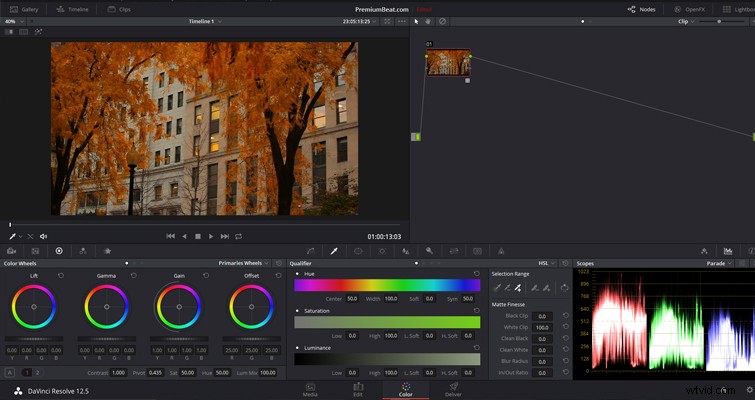Screen dimensions: 755x400
Task: Click the Hue spectrum bar
Action: pos(387,285)
